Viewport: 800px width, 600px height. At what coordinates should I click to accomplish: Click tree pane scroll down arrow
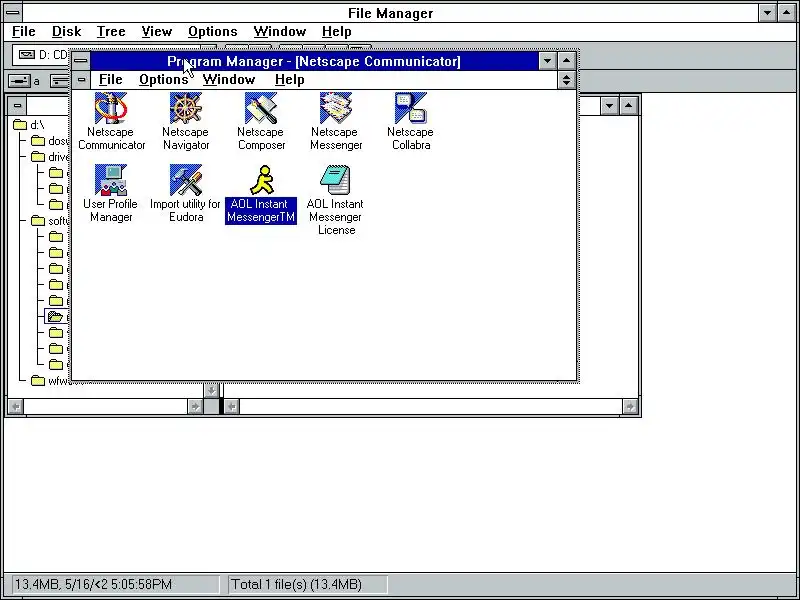click(211, 390)
